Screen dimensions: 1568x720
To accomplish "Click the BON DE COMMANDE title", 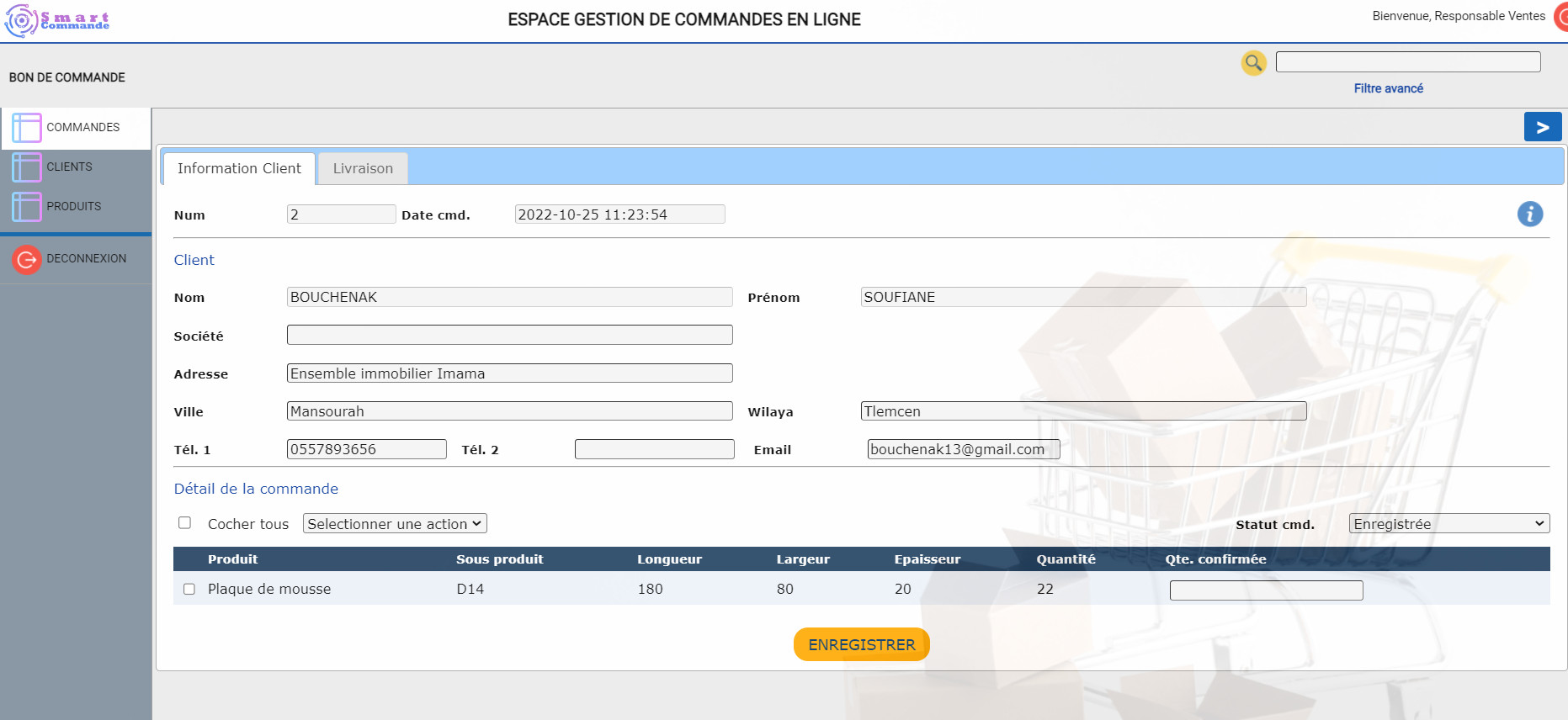I will (67, 77).
